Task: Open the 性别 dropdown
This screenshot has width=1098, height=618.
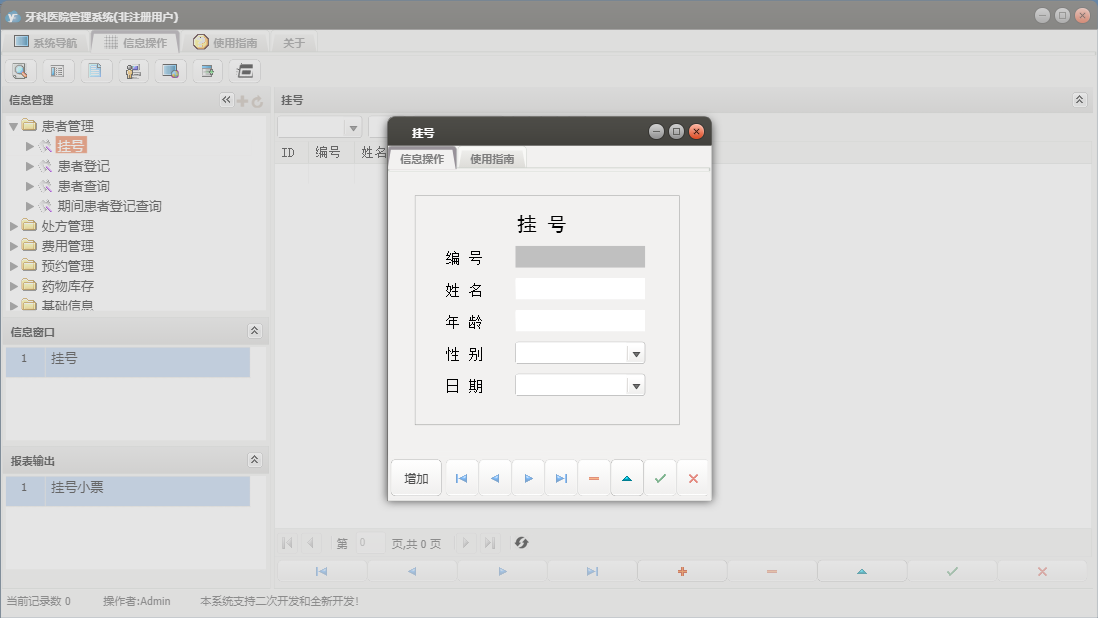Action: pos(635,353)
